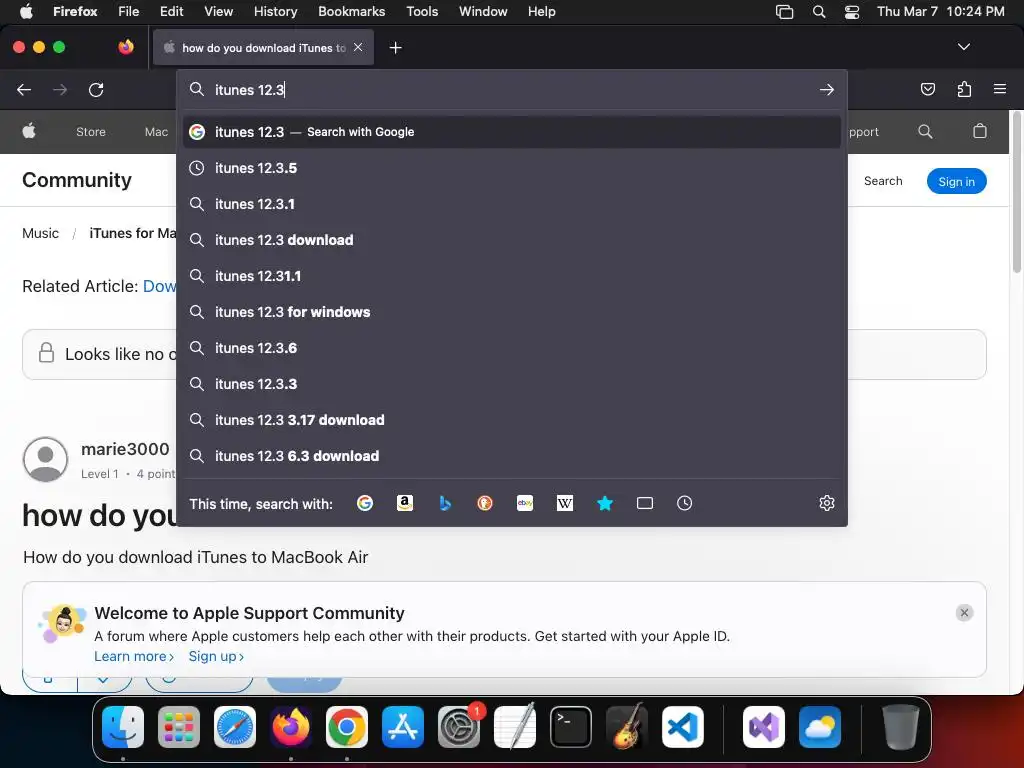
Task: Search this time with eBay icon
Action: pyautogui.click(x=525, y=503)
